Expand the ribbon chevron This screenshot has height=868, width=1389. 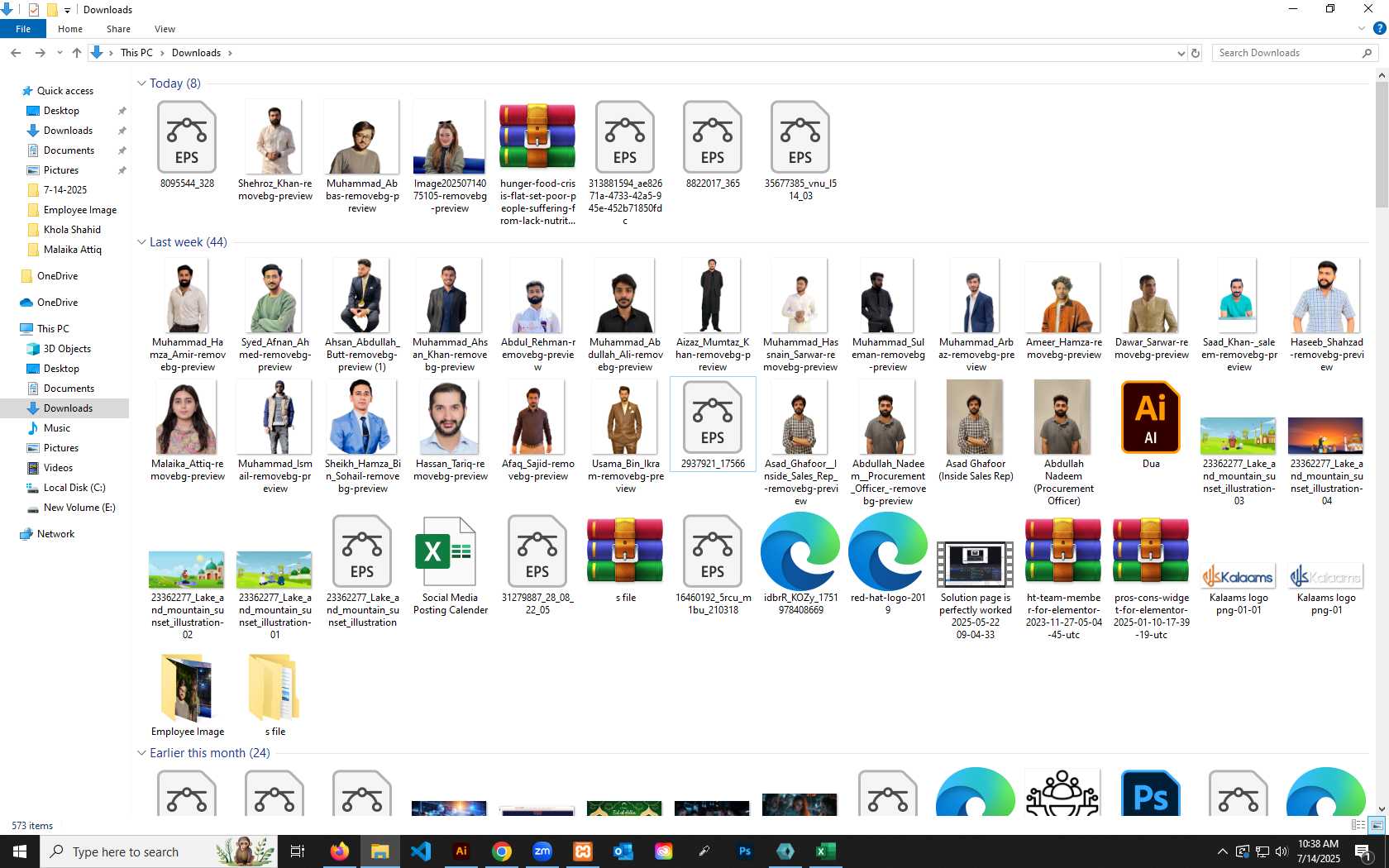pyautogui.click(x=1362, y=28)
